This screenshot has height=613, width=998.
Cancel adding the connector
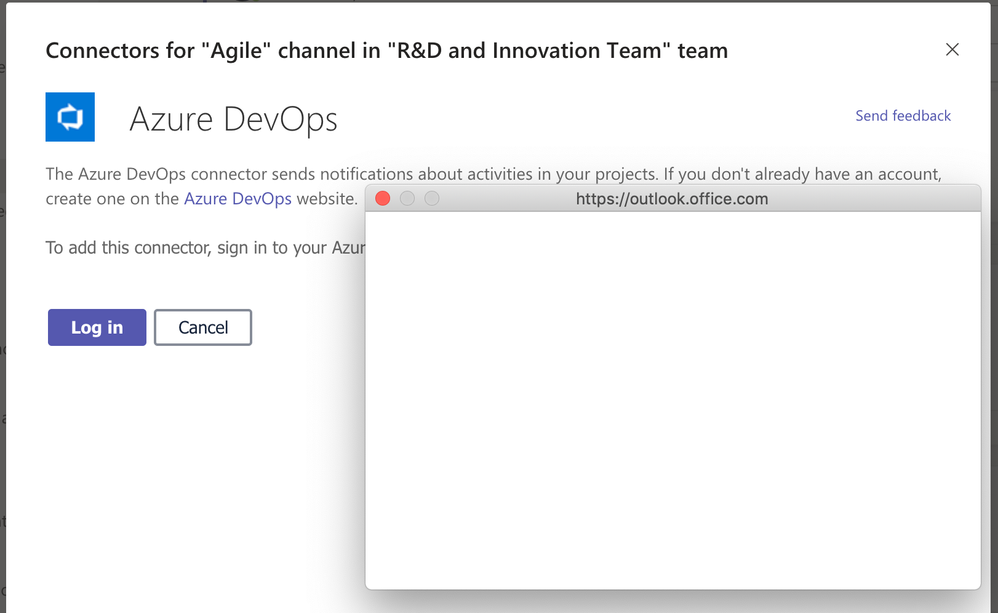pyautogui.click(x=203, y=327)
